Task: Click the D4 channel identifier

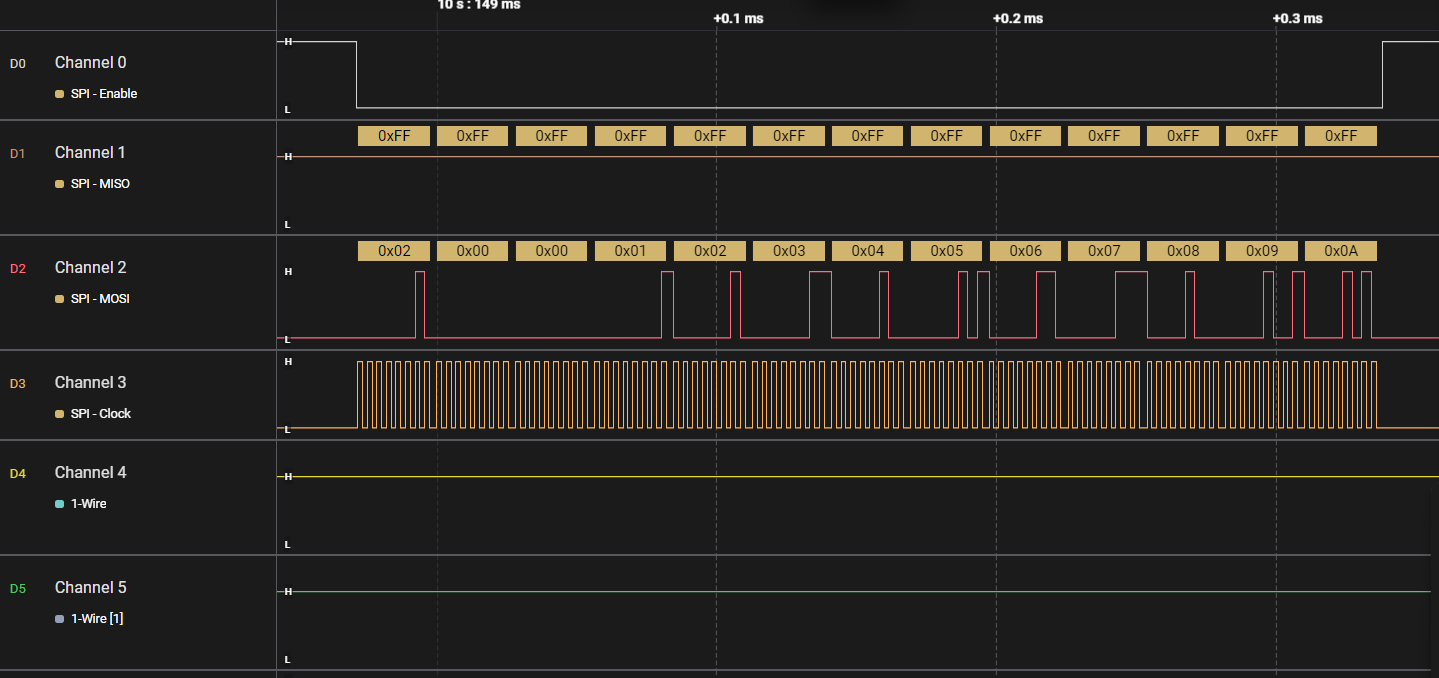Action: [x=17, y=473]
